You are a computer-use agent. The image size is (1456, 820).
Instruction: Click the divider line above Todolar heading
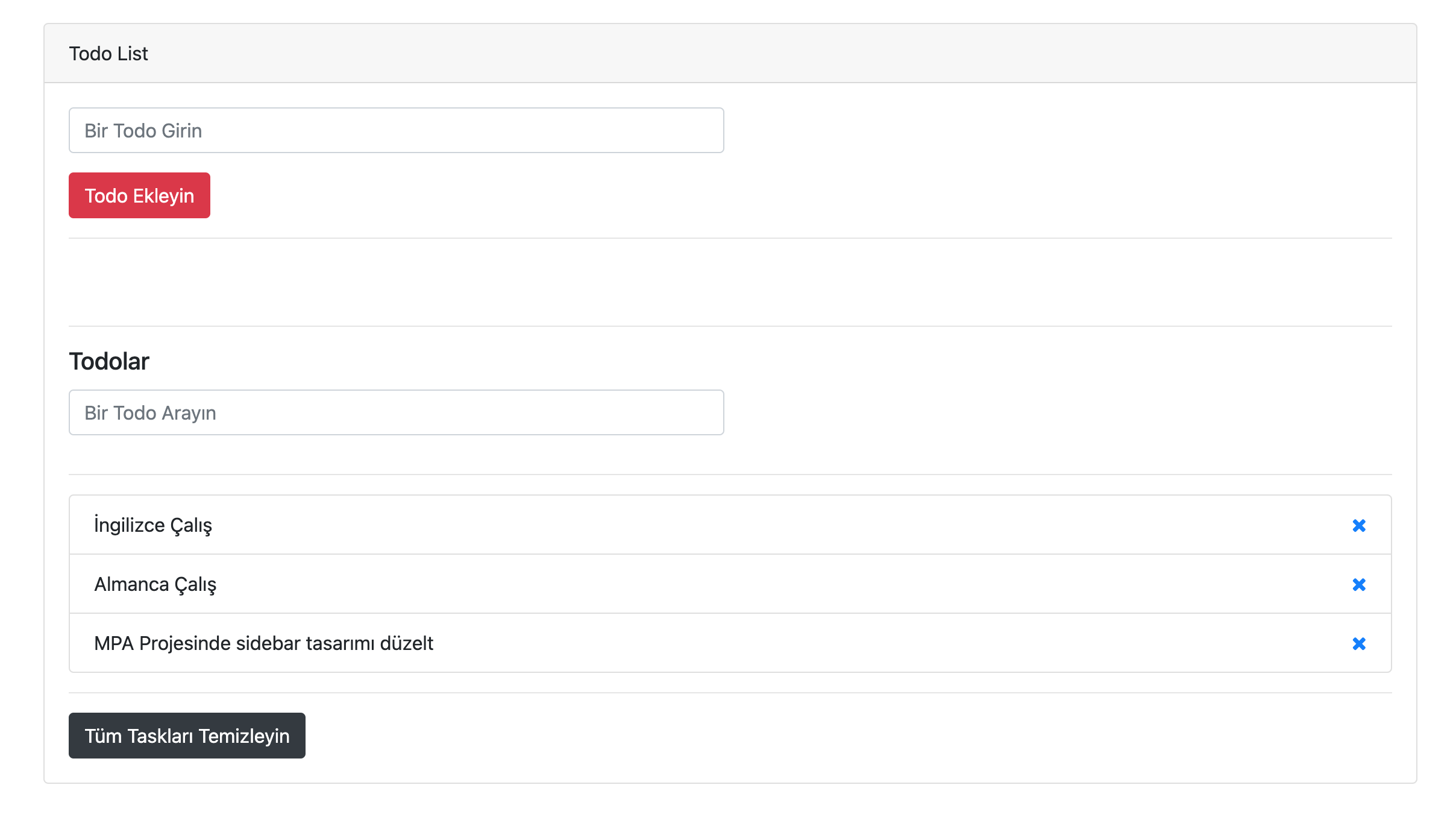pos(729,326)
